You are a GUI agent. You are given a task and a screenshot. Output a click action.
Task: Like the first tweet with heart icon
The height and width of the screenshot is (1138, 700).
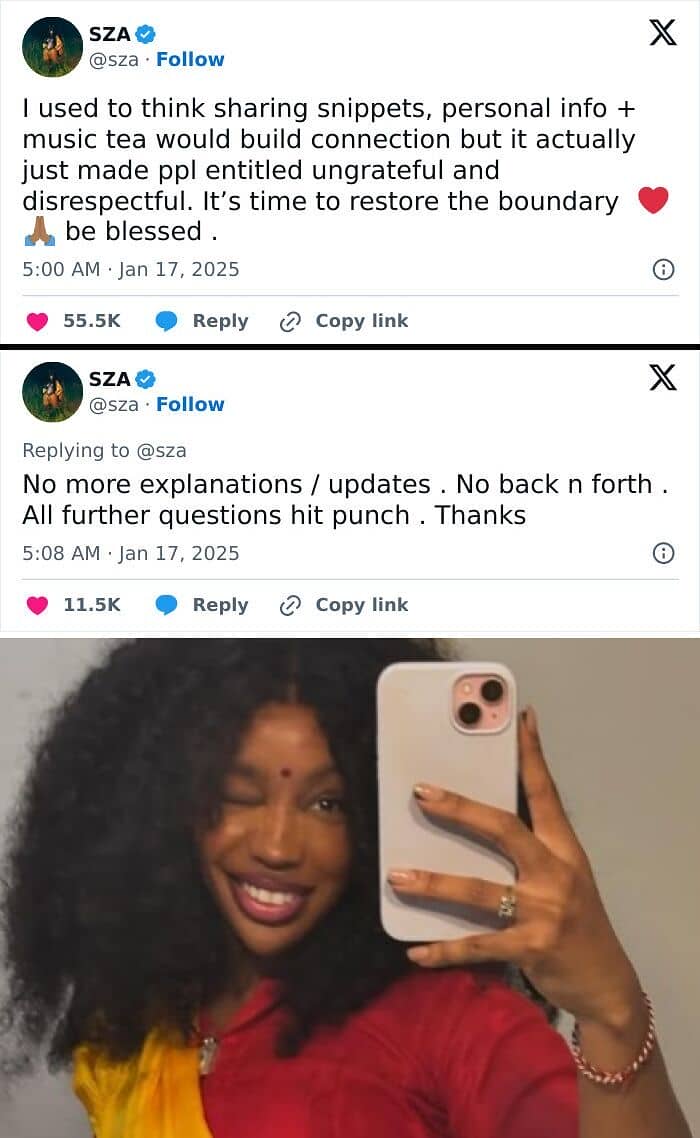click(37, 321)
